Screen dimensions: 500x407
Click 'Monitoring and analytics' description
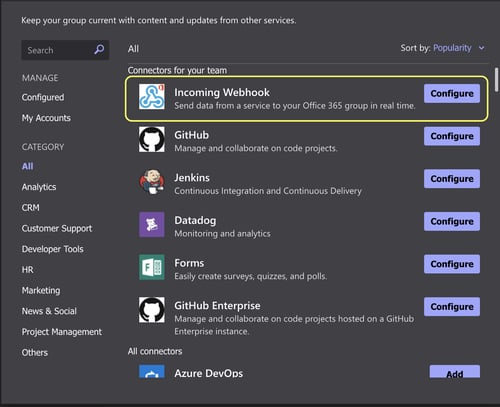click(x=222, y=234)
